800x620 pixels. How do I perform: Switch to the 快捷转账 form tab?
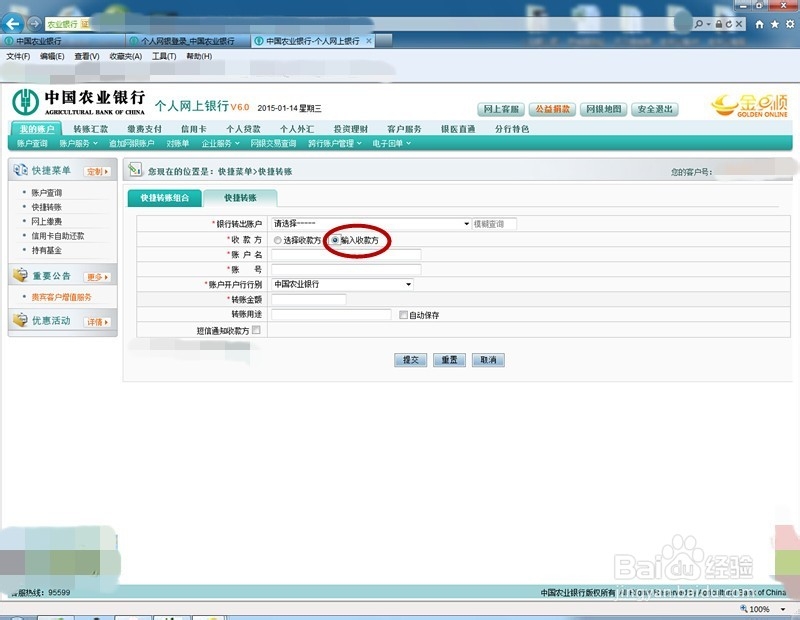[240, 197]
